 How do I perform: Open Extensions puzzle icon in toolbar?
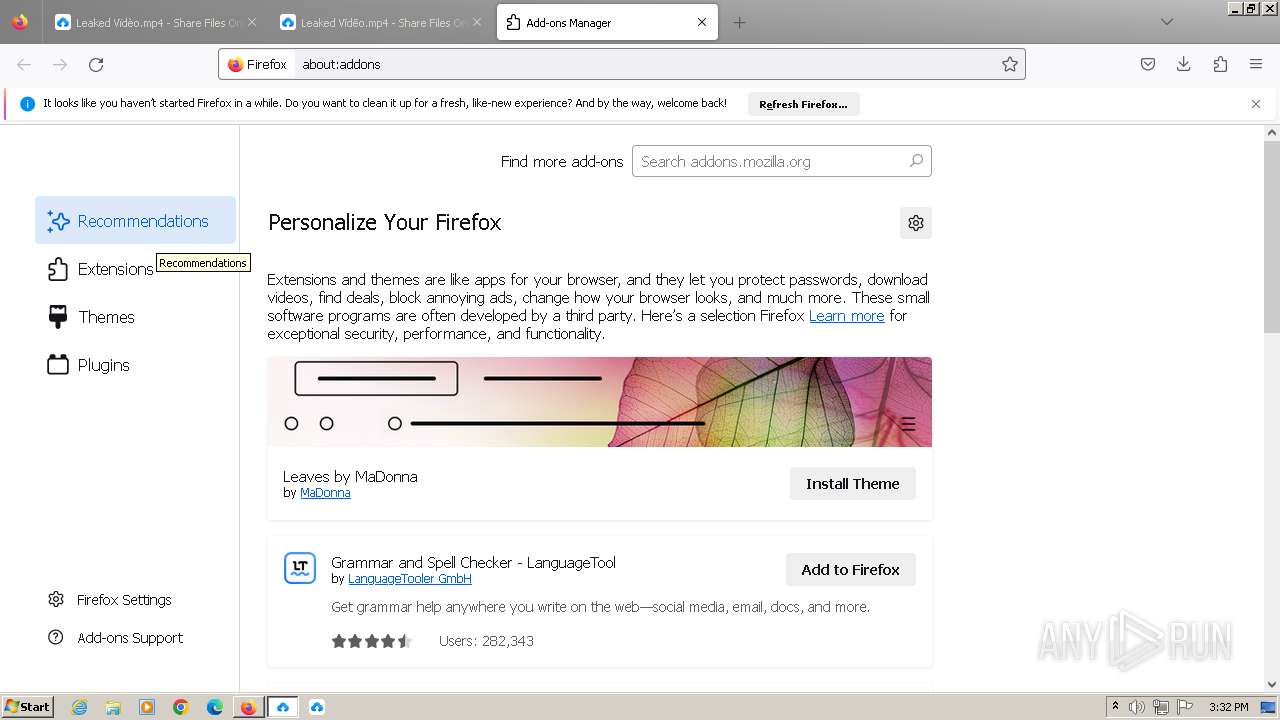(1220, 64)
